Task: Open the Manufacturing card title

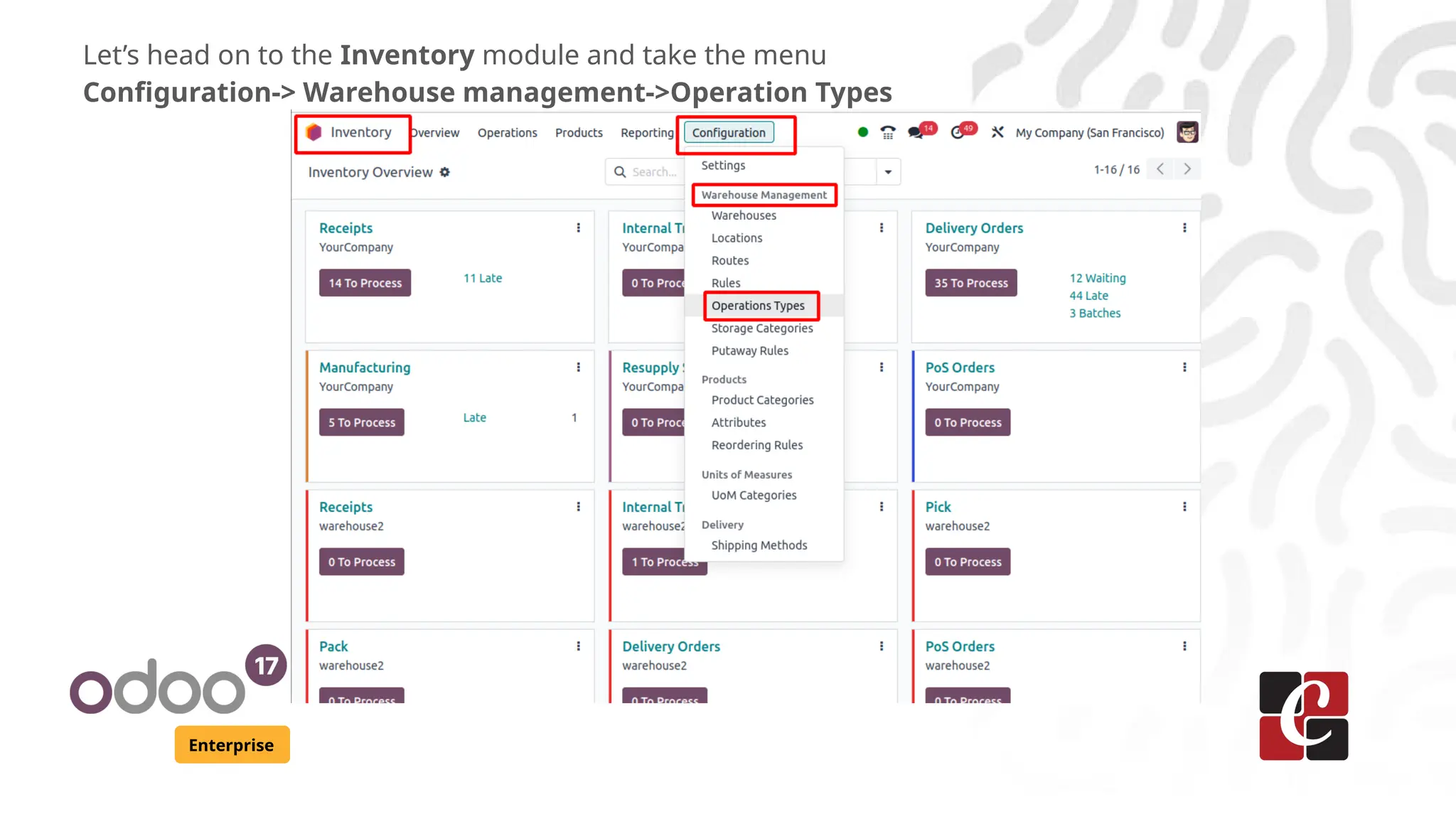Action: [x=365, y=368]
